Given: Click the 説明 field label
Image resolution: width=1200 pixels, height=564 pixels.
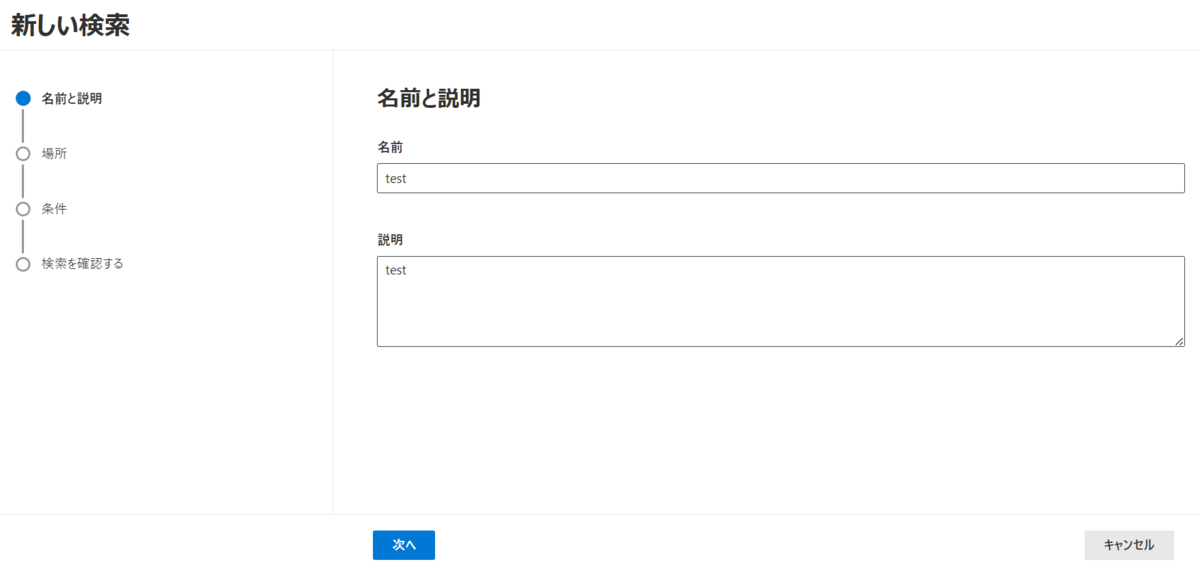Looking at the screenshot, I should (x=390, y=240).
